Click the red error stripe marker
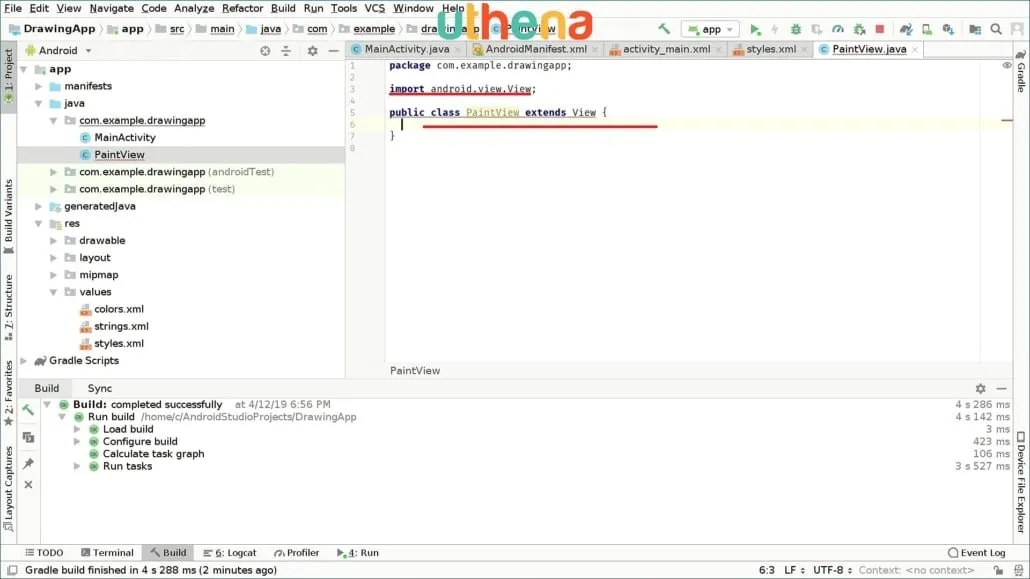This screenshot has height=579, width=1030. (1007, 120)
